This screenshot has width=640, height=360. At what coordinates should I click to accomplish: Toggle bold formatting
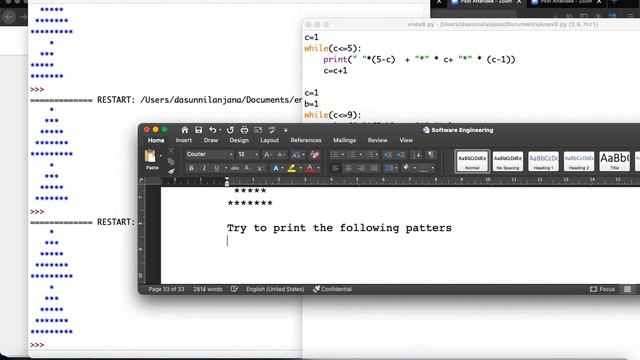(x=191, y=168)
